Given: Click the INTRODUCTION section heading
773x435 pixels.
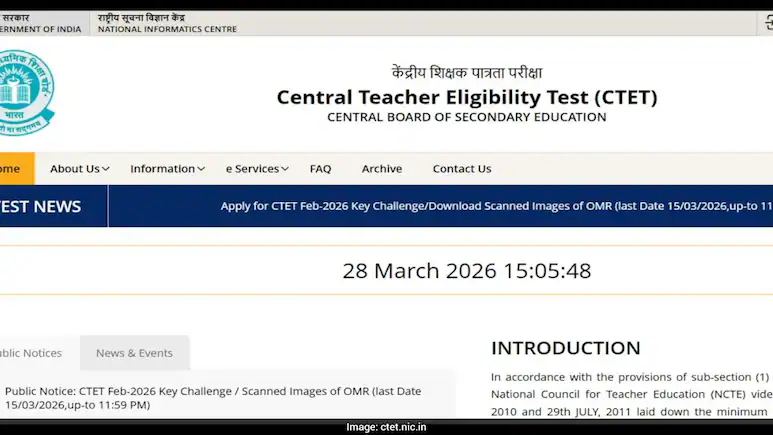Looking at the screenshot, I should tap(565, 348).
